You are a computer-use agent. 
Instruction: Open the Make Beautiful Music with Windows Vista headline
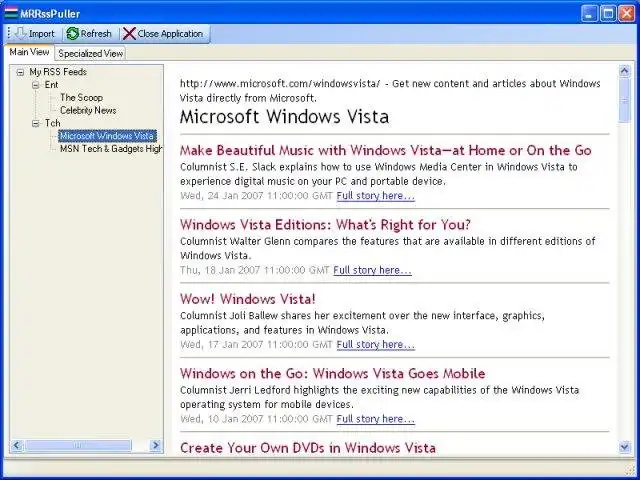pyautogui.click(x=385, y=150)
